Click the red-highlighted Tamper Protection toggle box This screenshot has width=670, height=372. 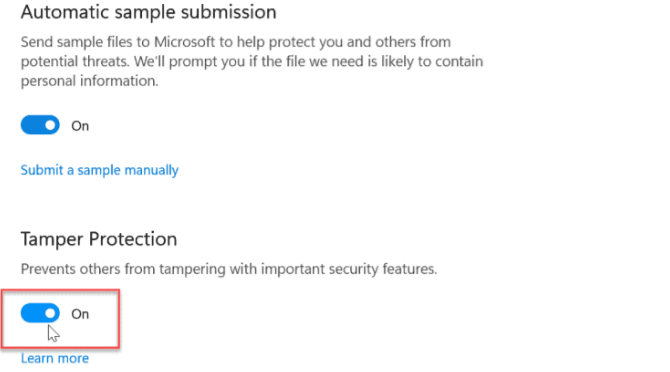[60, 319]
